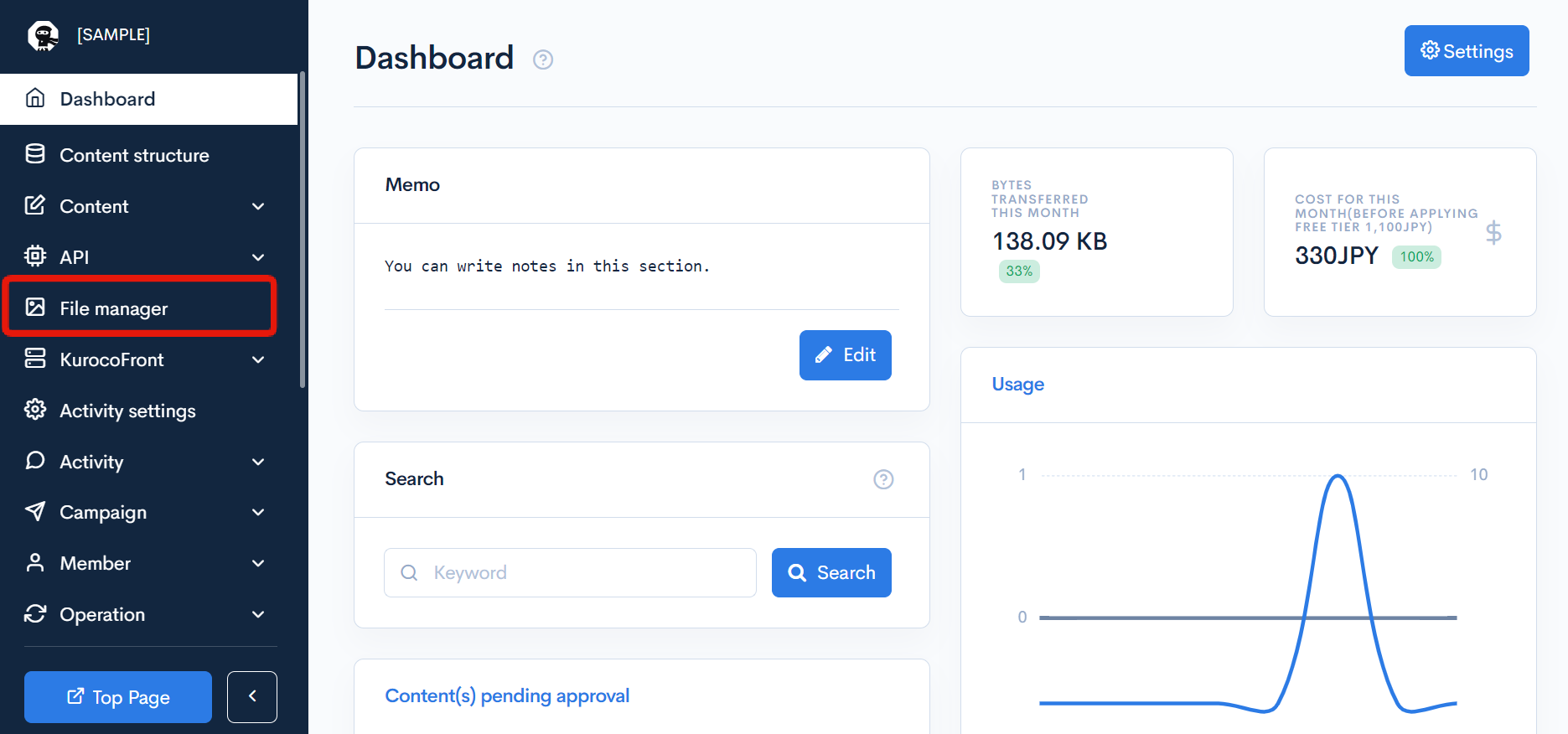The image size is (1568, 734).
Task: Open the Campaign paper-plane icon
Action: [35, 512]
